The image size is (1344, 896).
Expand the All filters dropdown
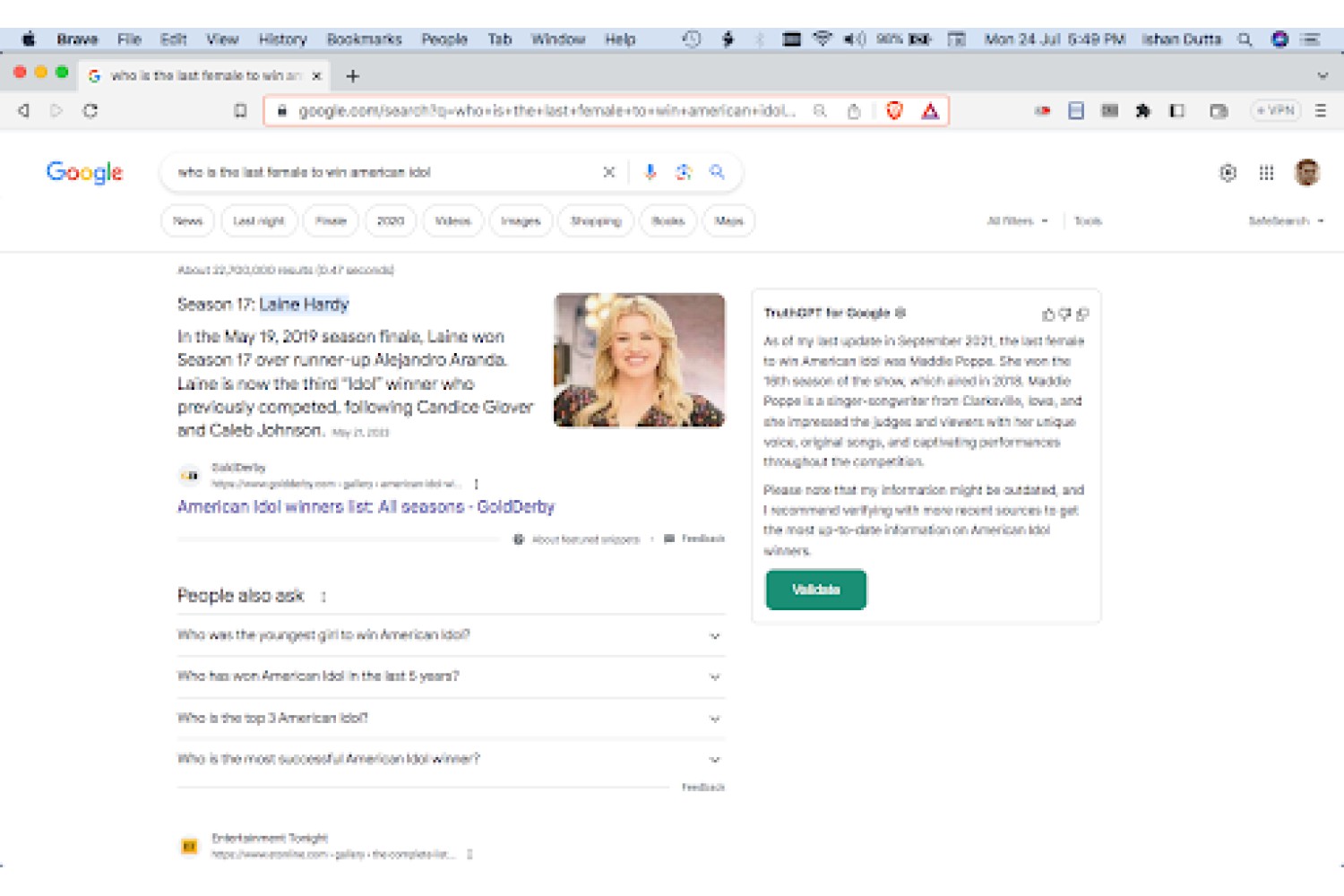tap(1017, 221)
